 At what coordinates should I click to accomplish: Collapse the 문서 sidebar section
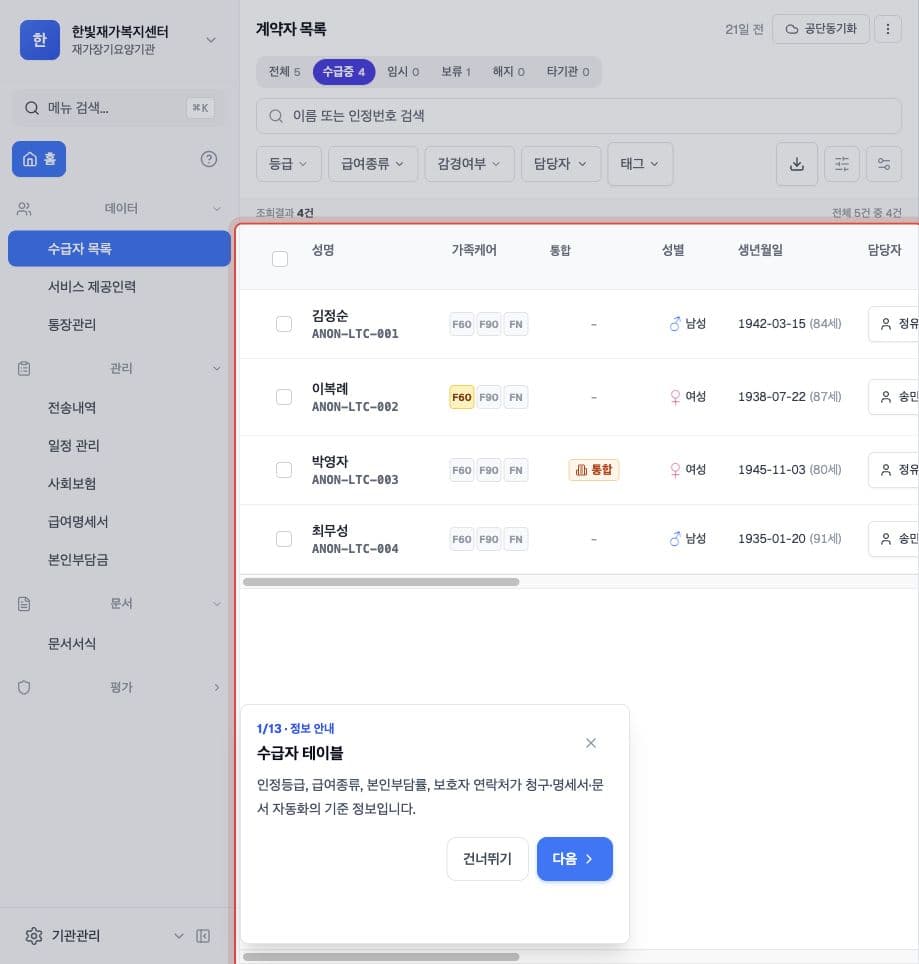[216, 604]
